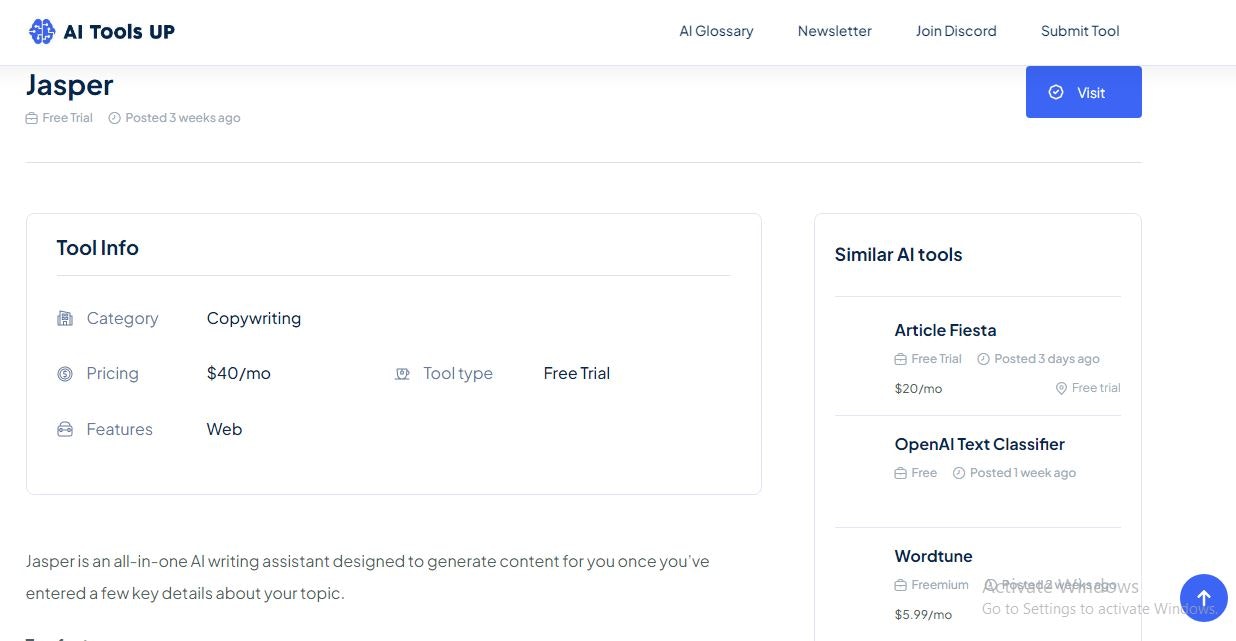Click the AI Tools UP brain logo

tap(42, 32)
